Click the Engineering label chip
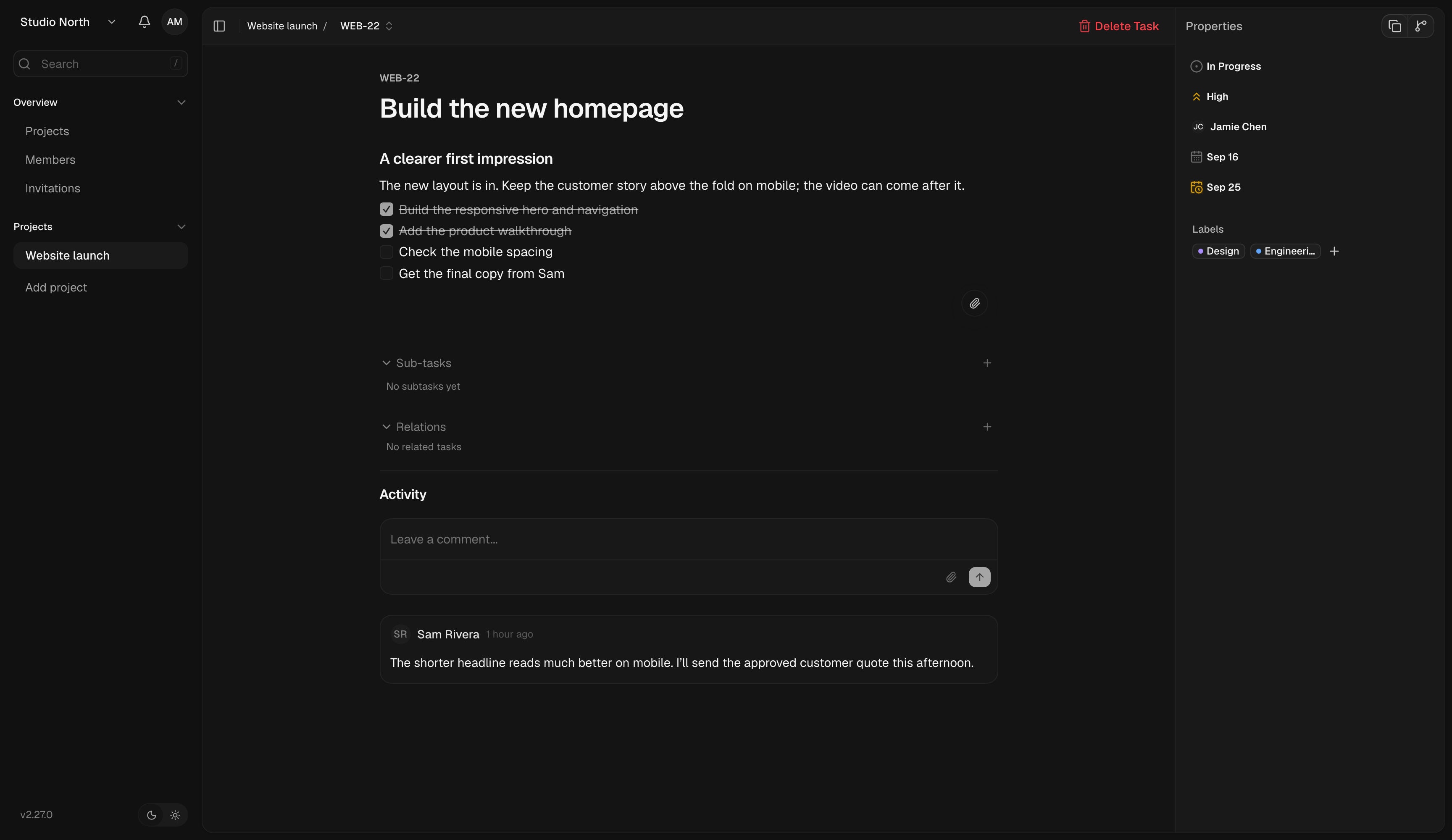 tap(1285, 251)
